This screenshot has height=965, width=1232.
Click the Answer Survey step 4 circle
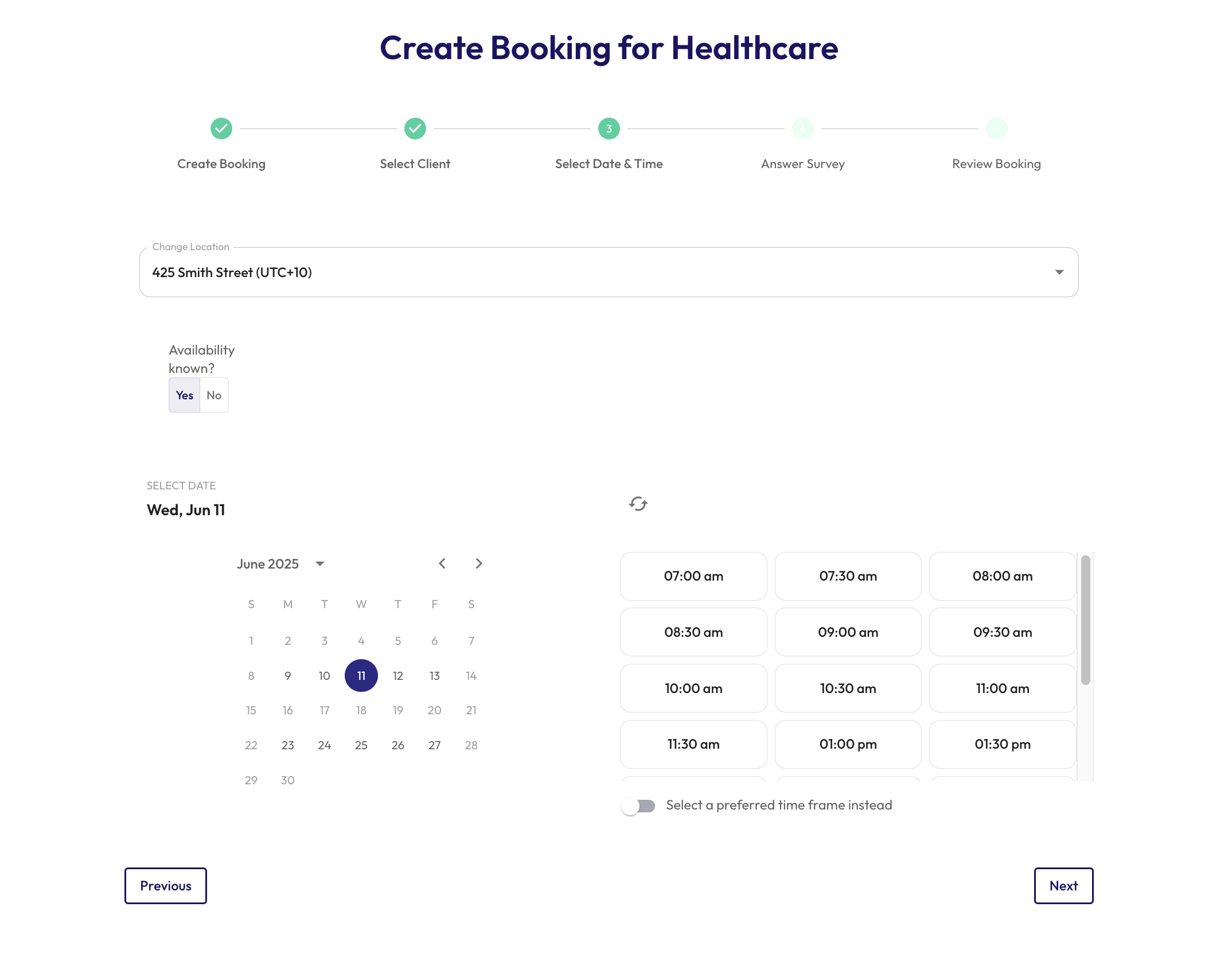tap(802, 129)
